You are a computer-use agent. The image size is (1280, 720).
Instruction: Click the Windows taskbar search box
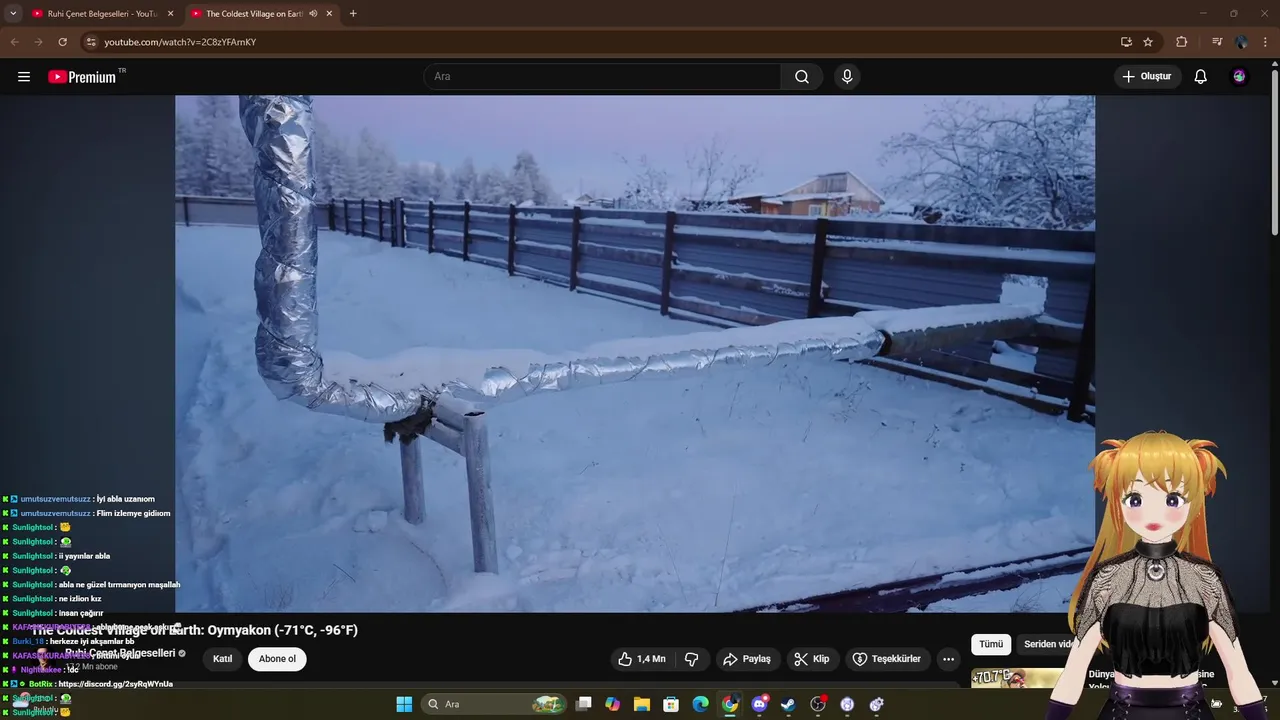[x=493, y=704]
